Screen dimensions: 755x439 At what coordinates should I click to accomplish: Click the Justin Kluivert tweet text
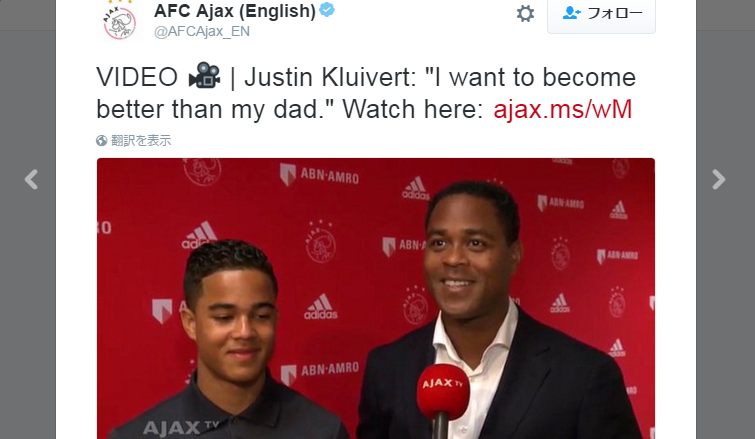366,93
